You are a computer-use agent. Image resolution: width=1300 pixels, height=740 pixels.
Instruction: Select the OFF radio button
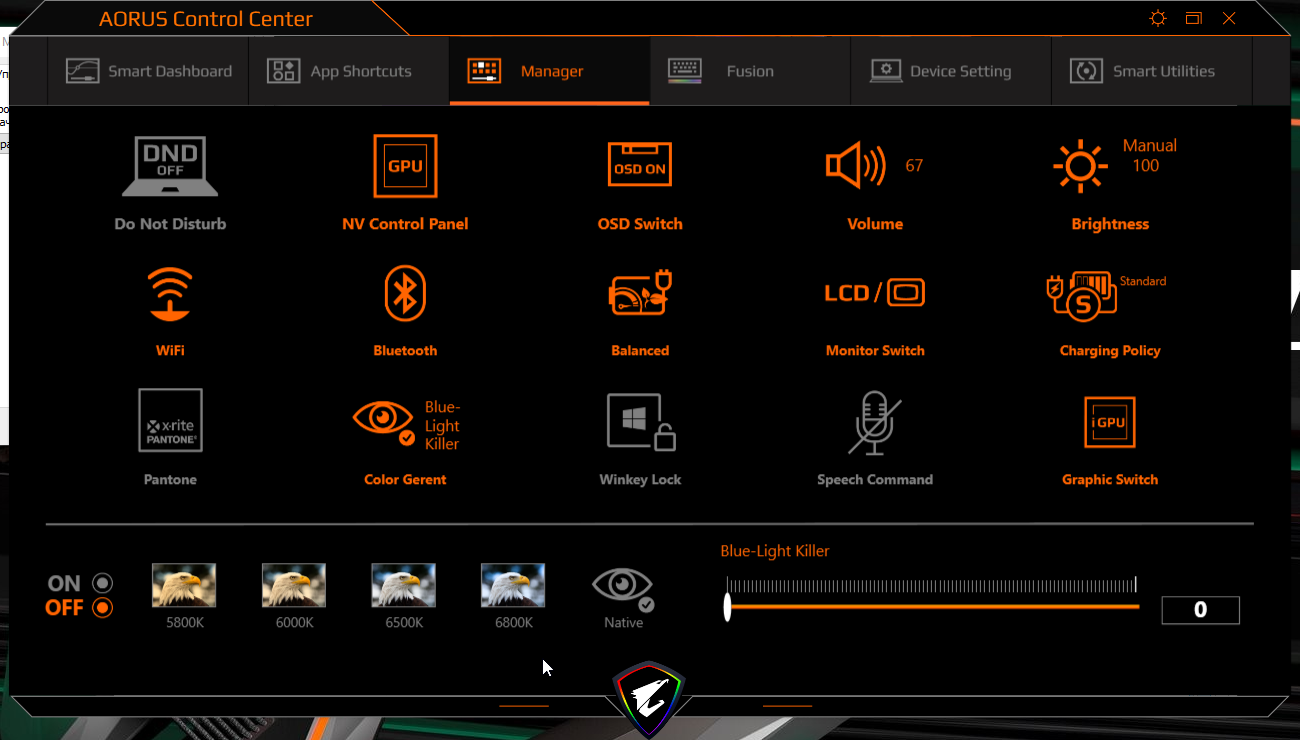[x=102, y=607]
